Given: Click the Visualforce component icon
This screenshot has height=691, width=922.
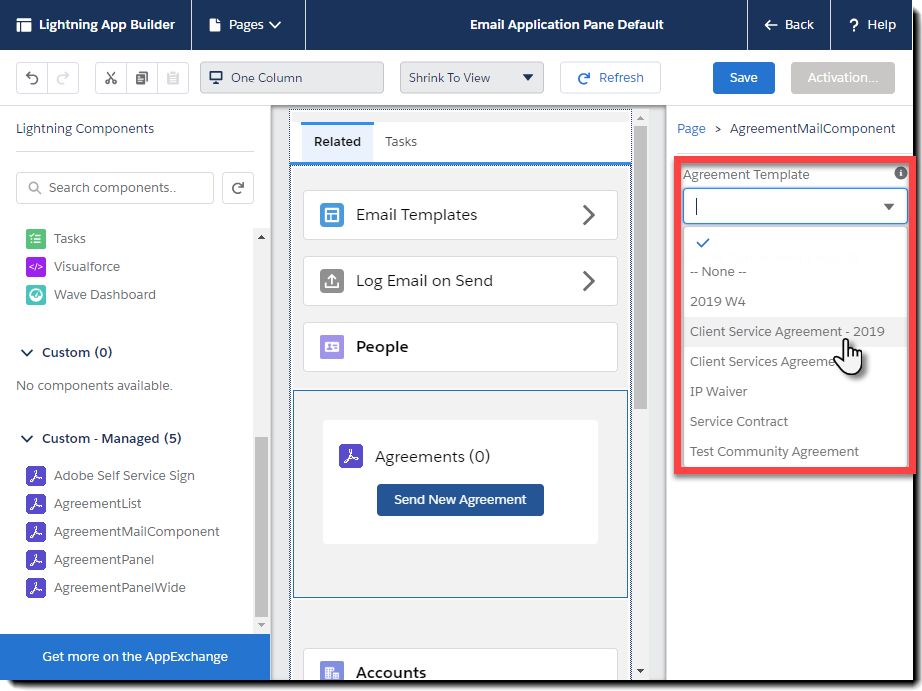Looking at the screenshot, I should pos(36,266).
